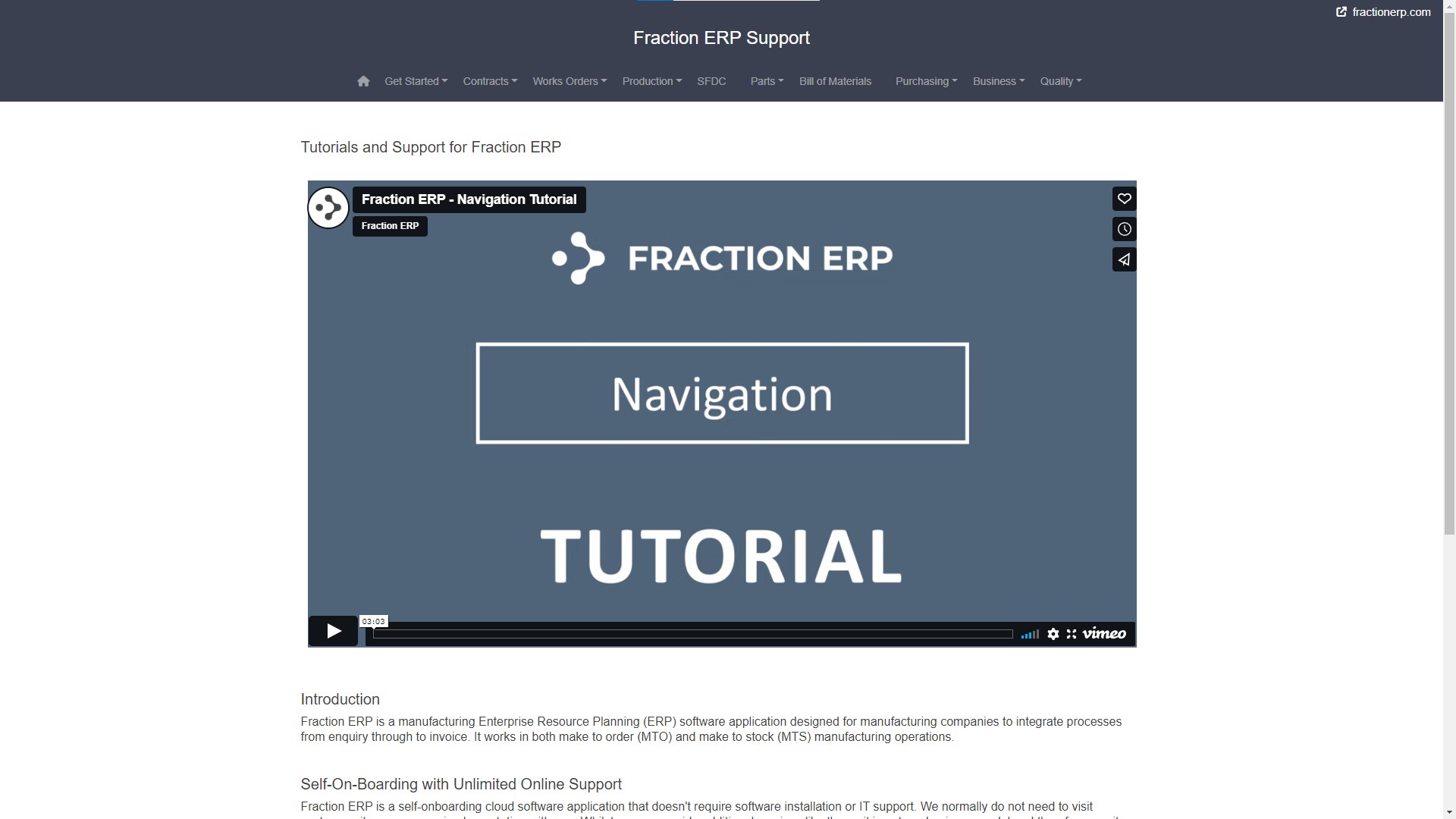Select the SFDC menu tab
This screenshot has height=819, width=1456.
712,81
